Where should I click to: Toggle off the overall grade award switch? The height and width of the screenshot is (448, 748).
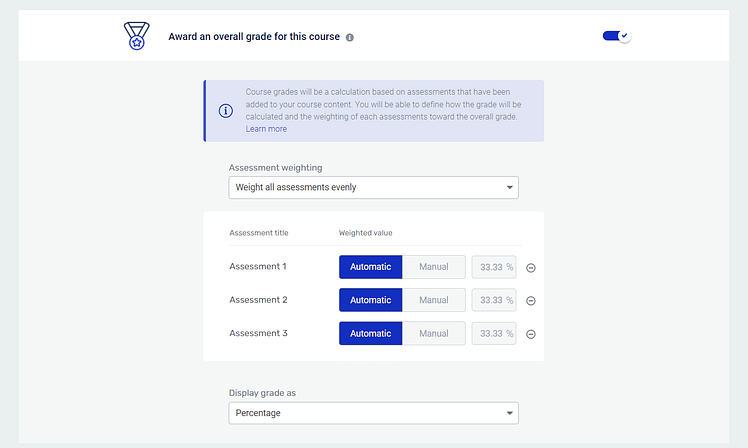pos(616,36)
